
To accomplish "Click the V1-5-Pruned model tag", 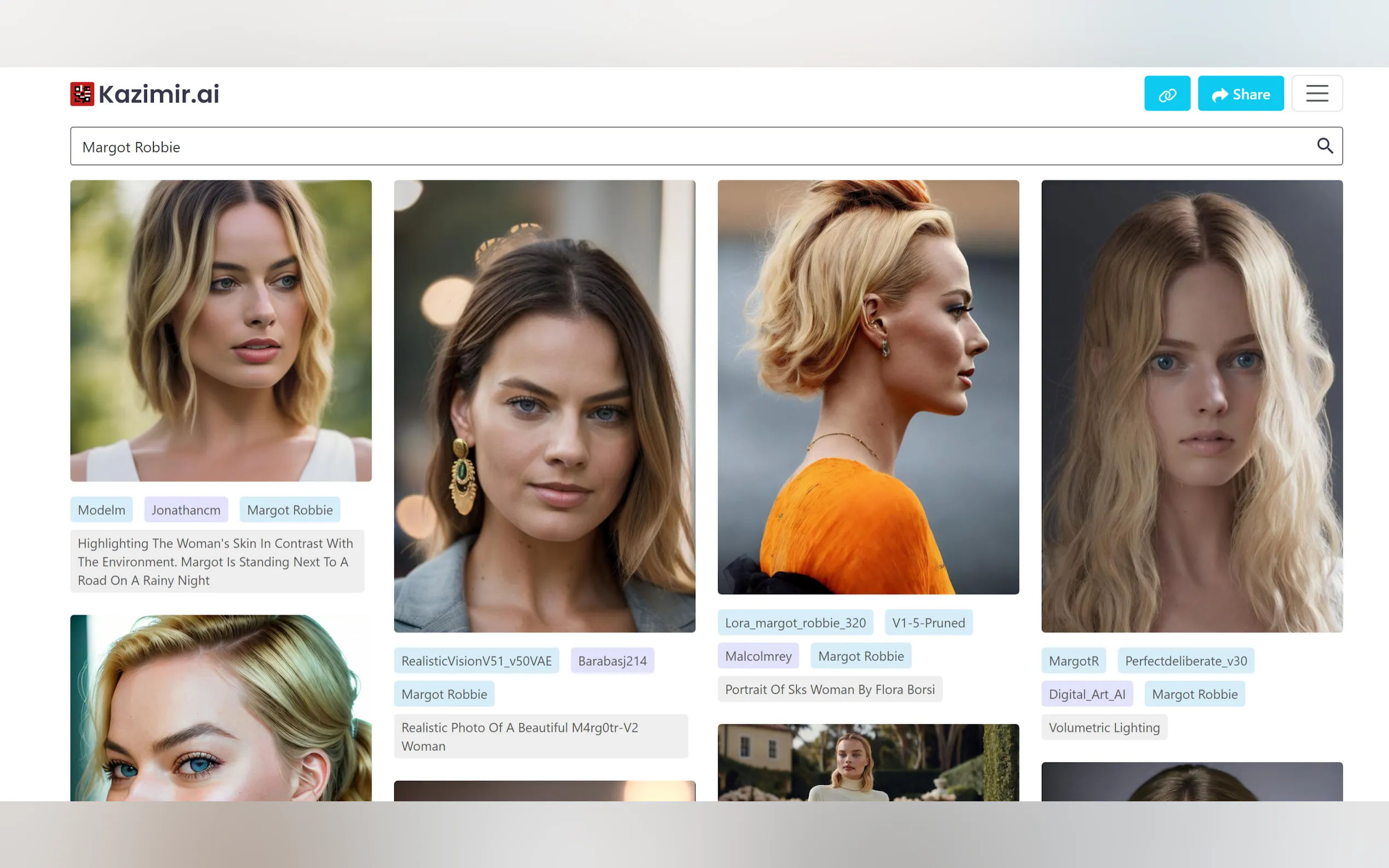I will click(928, 623).
